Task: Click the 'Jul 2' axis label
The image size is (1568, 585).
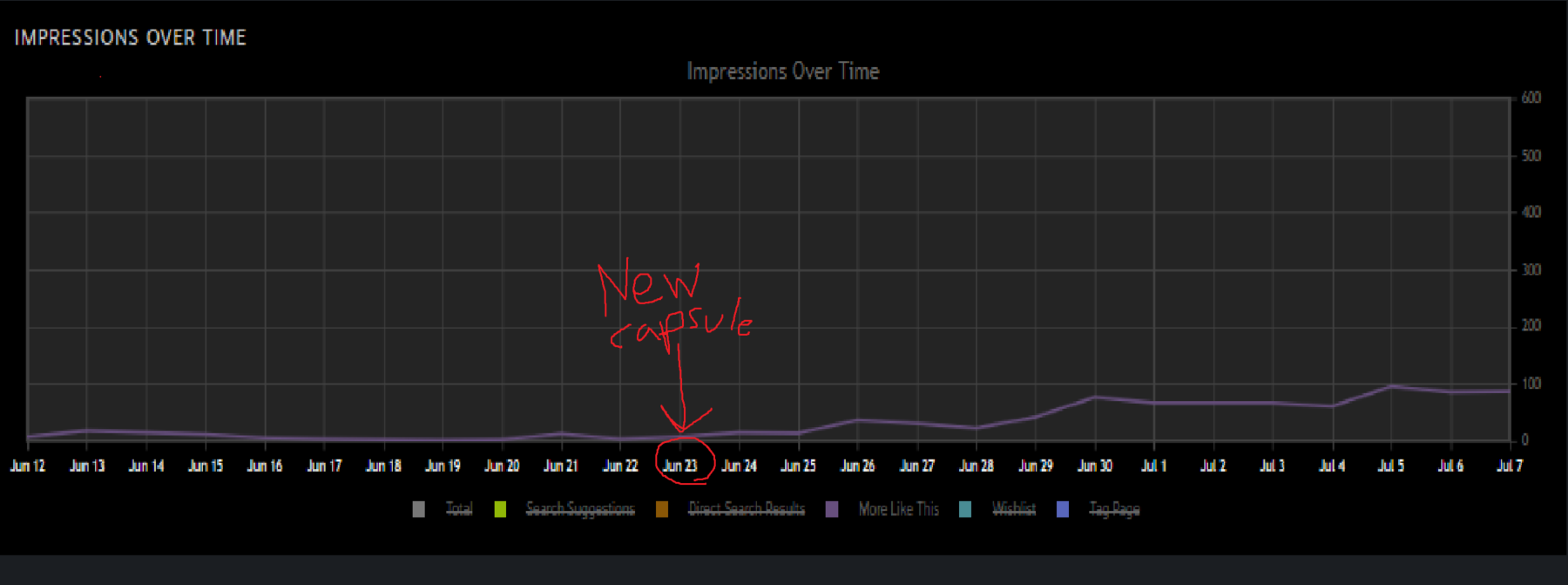Action: pyautogui.click(x=1213, y=466)
